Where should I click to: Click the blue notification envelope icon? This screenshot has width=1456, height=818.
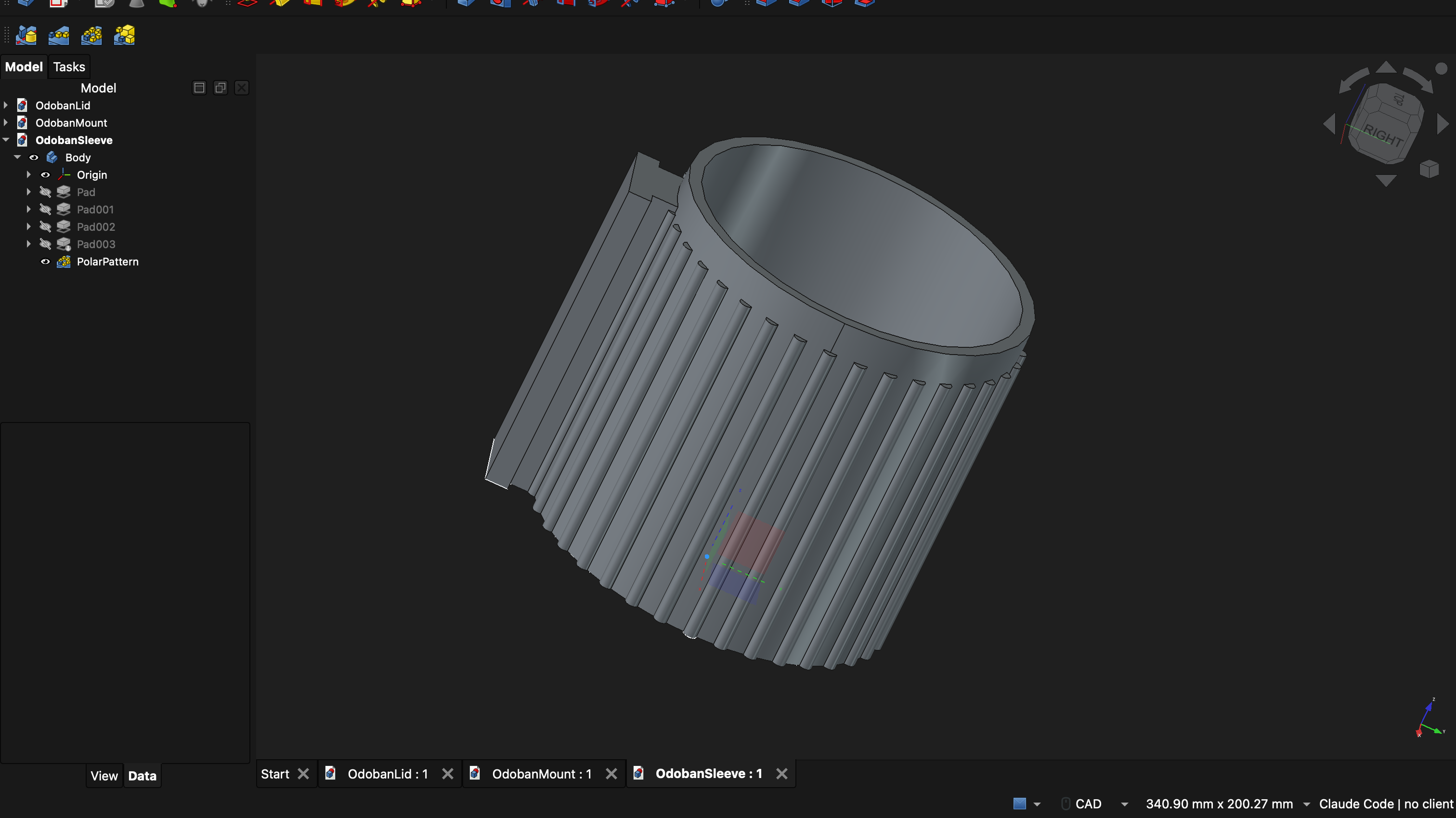1020,804
